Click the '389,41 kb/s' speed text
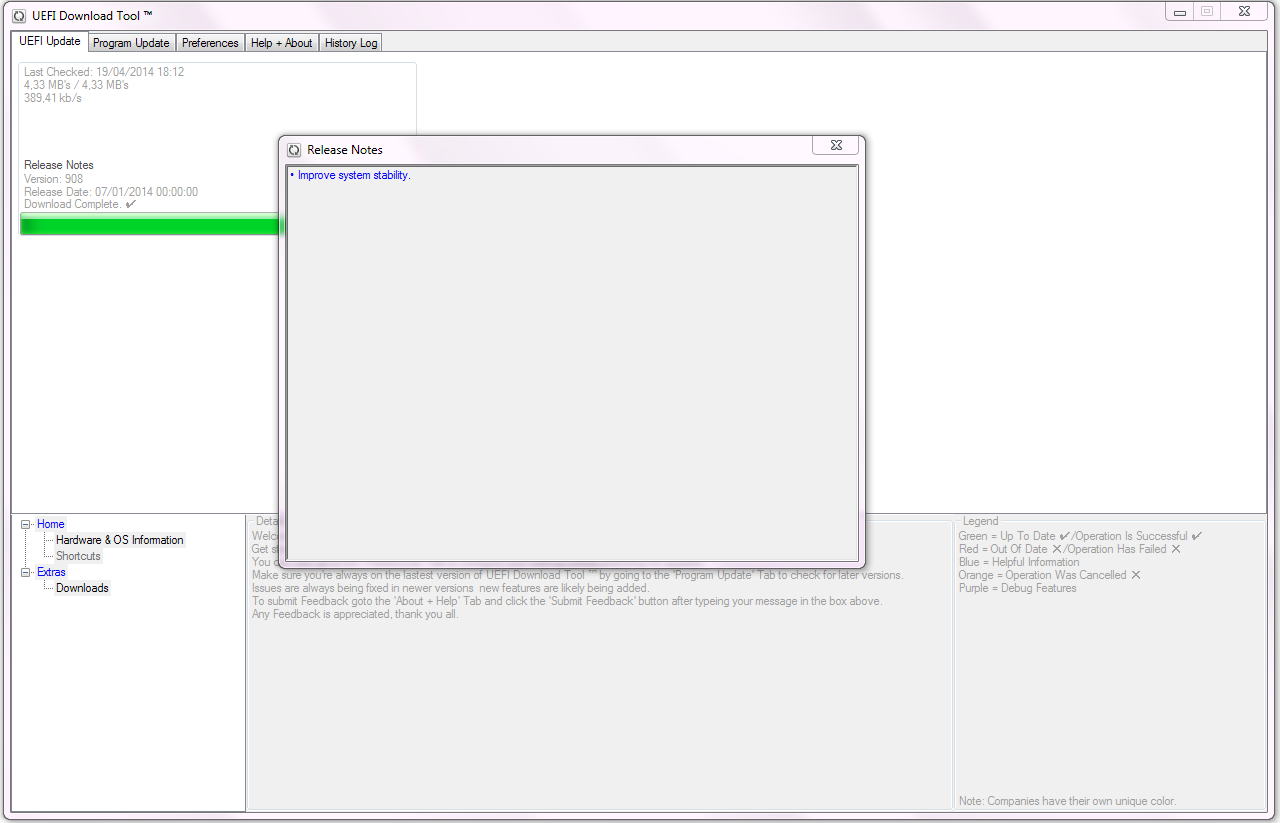1280x823 pixels. 53,98
